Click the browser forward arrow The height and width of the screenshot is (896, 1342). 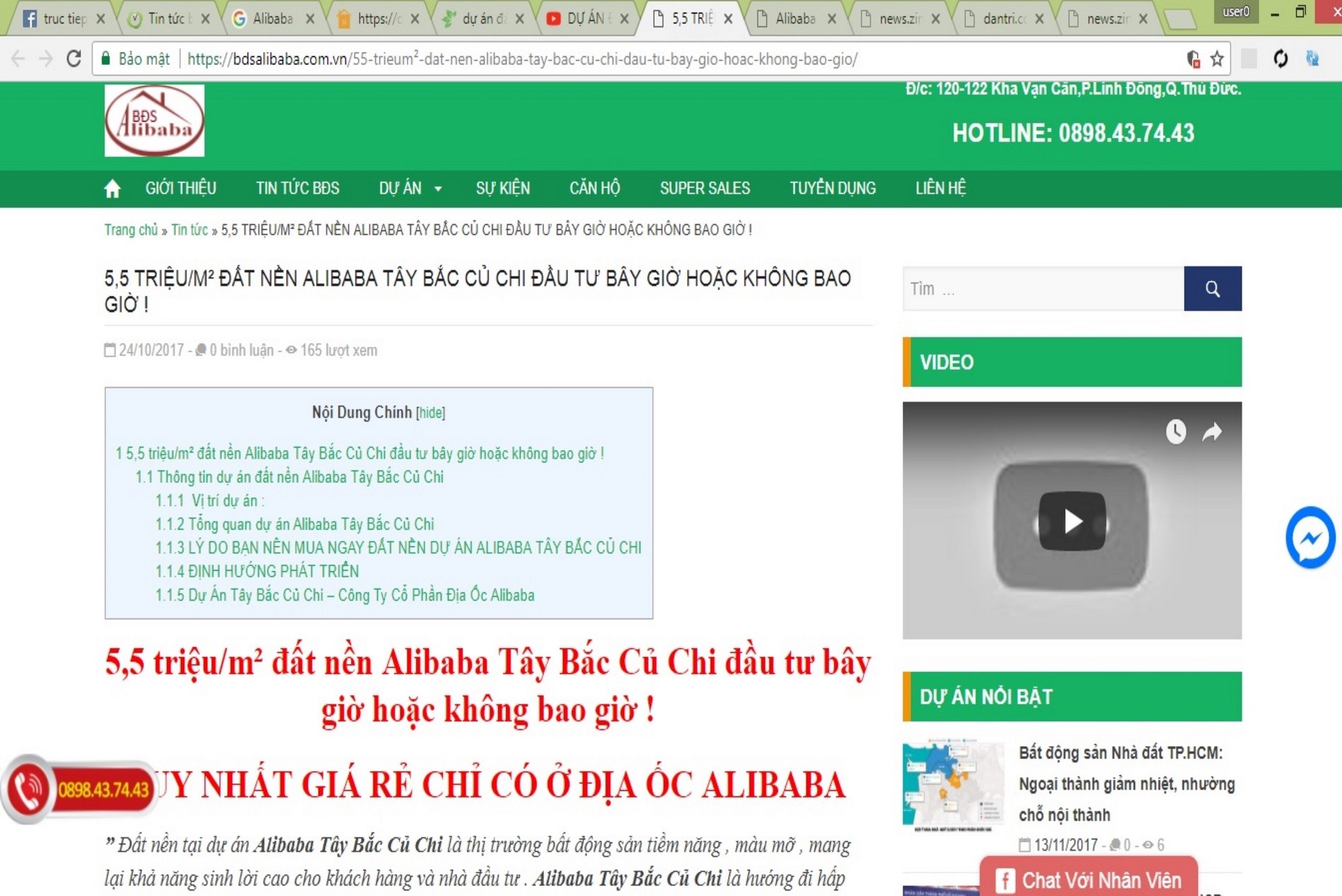tap(46, 59)
